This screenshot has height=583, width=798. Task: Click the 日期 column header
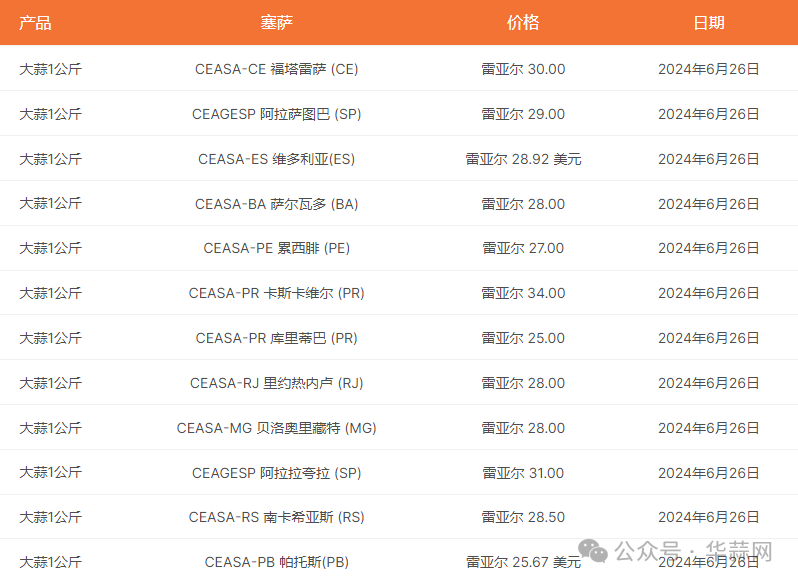click(x=708, y=23)
